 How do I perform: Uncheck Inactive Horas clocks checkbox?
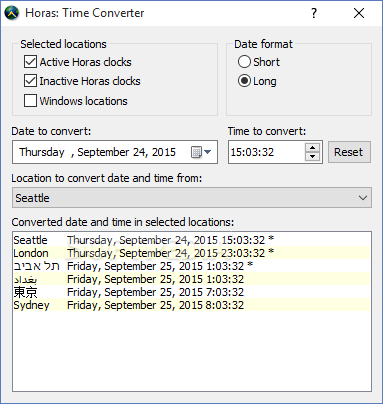(30, 81)
